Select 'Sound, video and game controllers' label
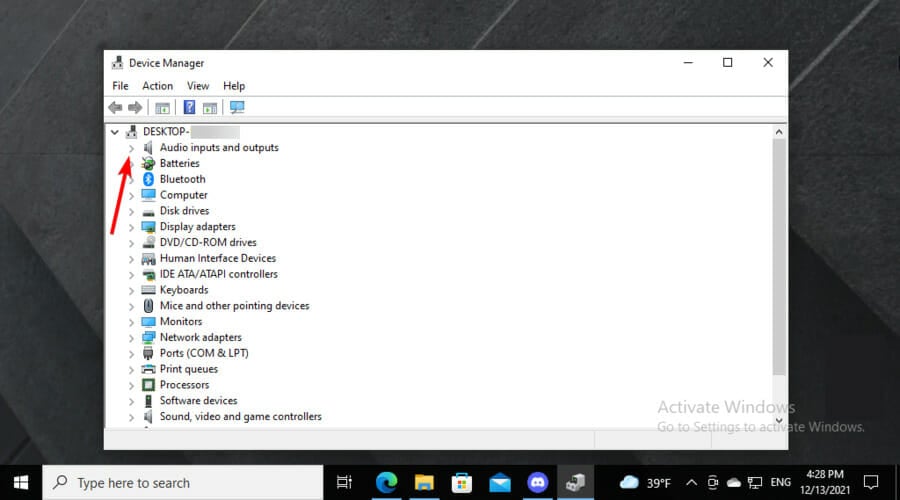The width and height of the screenshot is (900, 500). (x=240, y=416)
